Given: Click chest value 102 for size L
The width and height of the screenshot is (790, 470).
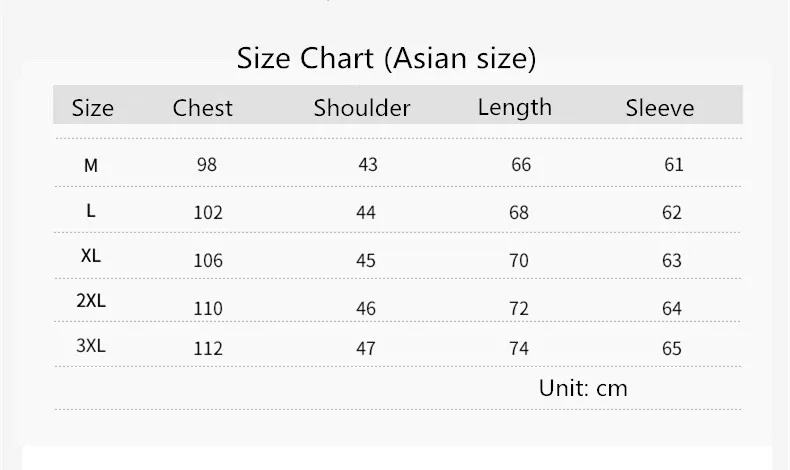Looking at the screenshot, I should 208,213.
